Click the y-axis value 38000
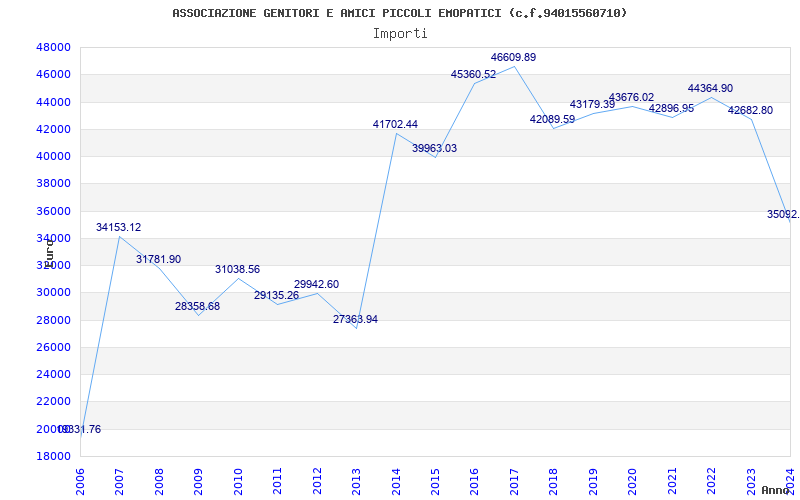 point(53,184)
